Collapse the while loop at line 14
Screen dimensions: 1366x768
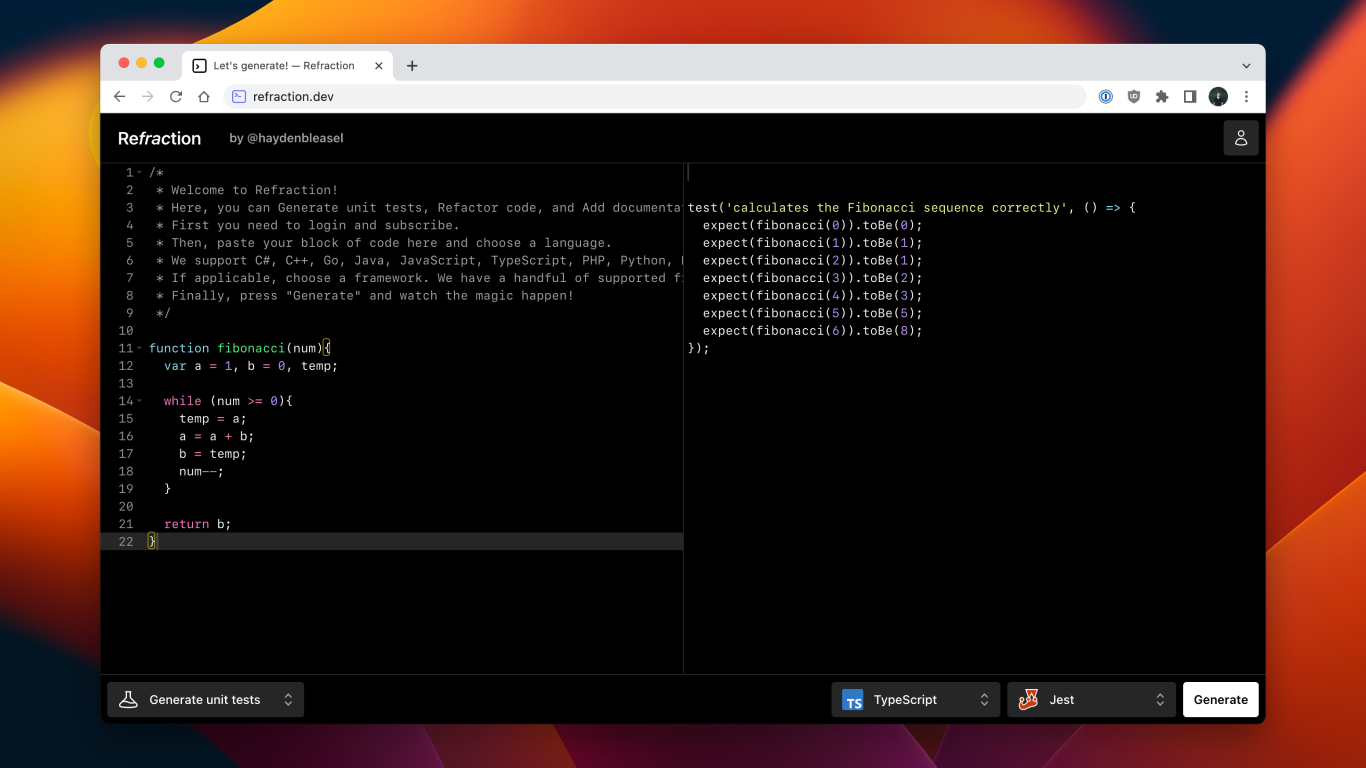[x=140, y=401]
